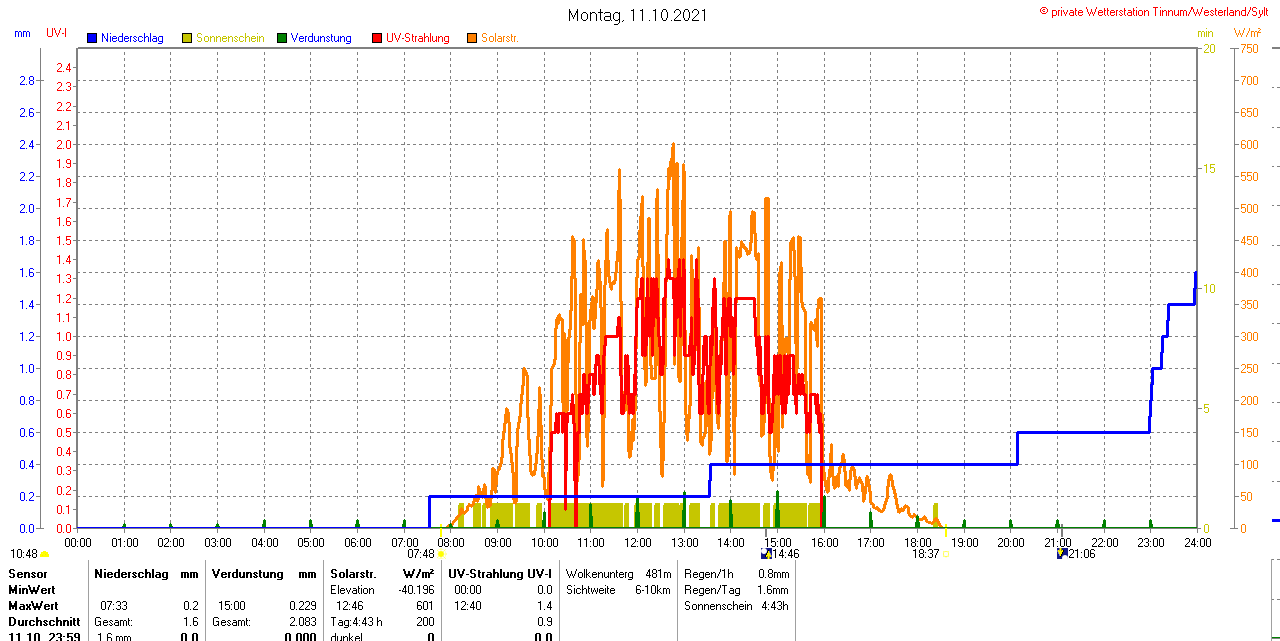The image size is (1280, 641).
Task: Click the 12:00 mark on time axis
Action: click(638, 542)
